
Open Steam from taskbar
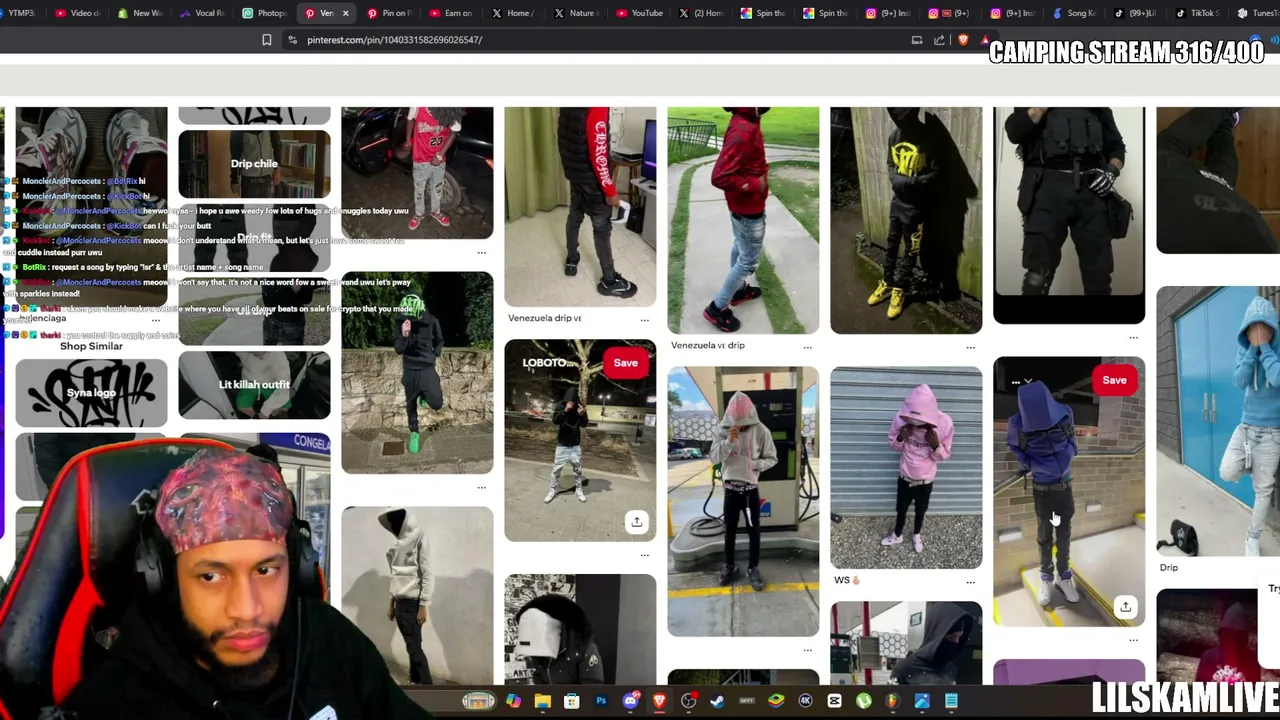click(717, 701)
